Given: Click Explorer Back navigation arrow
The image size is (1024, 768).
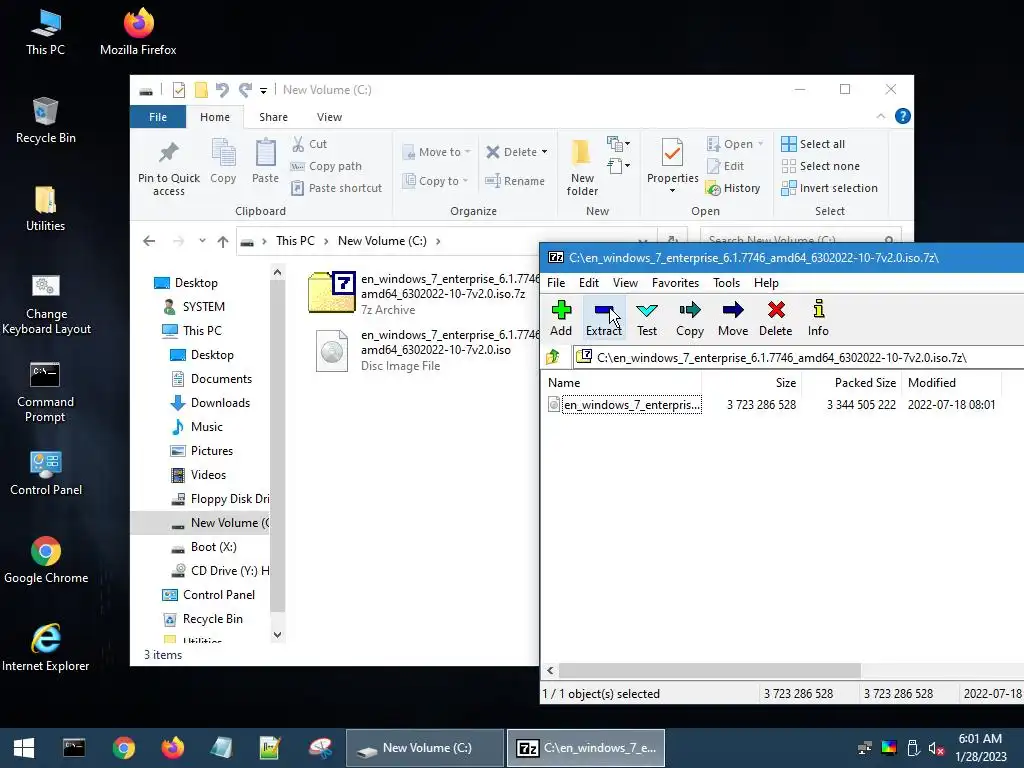Looking at the screenshot, I should coord(149,241).
